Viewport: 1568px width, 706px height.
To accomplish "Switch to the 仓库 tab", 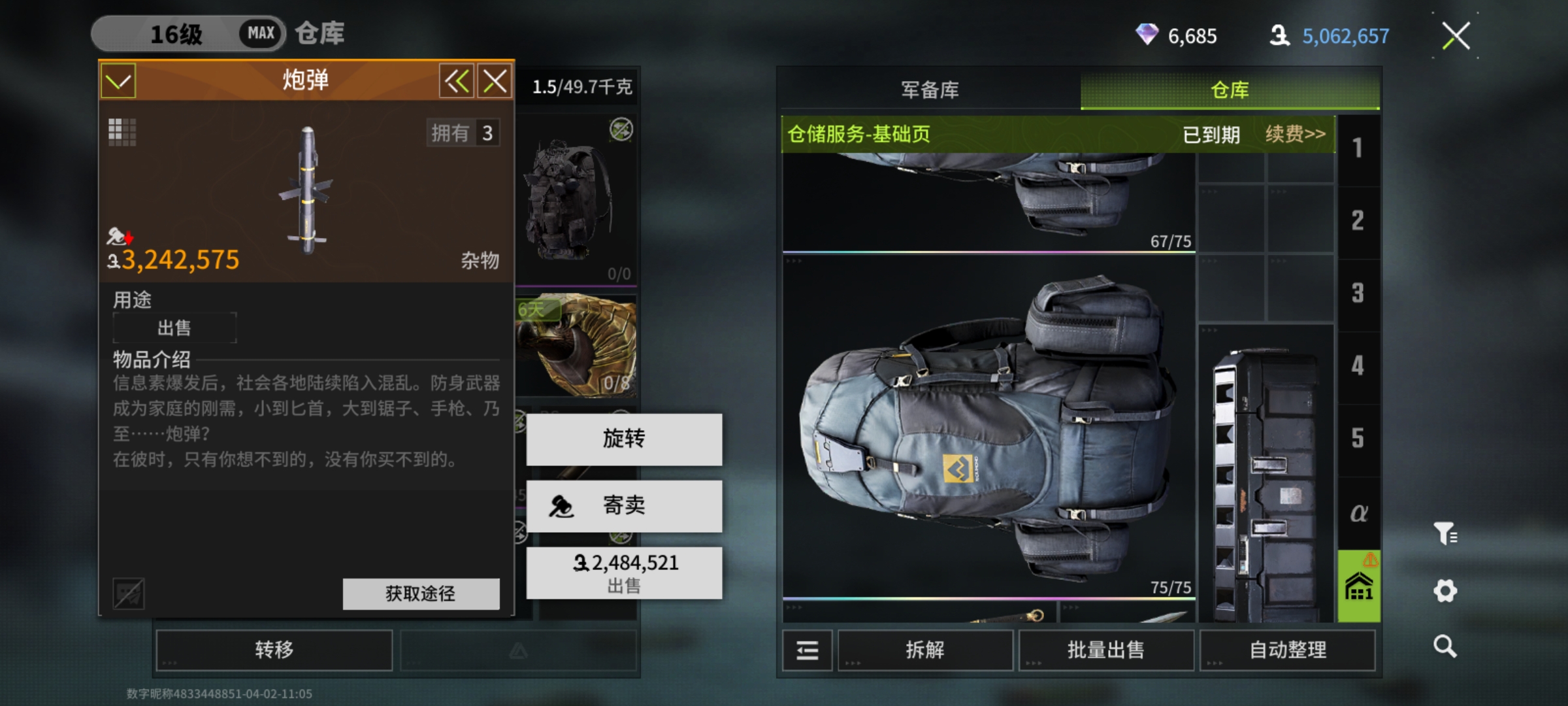I will coord(1230,90).
